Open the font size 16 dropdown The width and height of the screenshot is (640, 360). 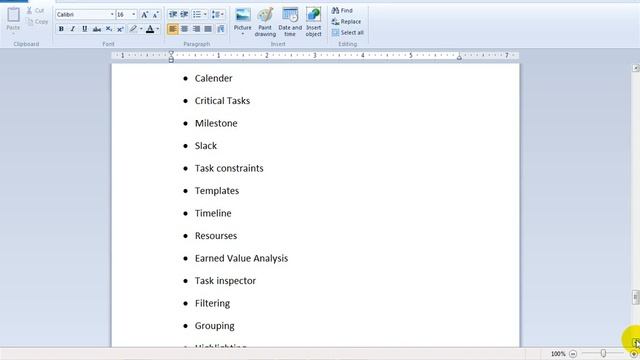tap(133, 15)
